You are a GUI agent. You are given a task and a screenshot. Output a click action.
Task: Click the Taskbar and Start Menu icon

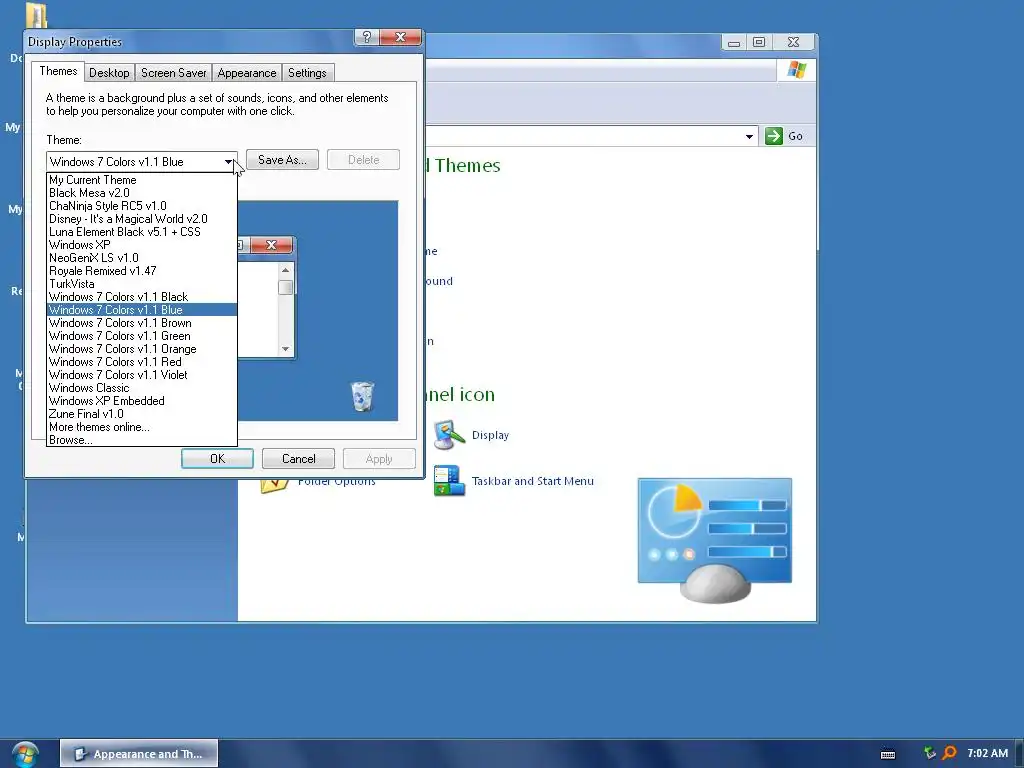coord(449,481)
